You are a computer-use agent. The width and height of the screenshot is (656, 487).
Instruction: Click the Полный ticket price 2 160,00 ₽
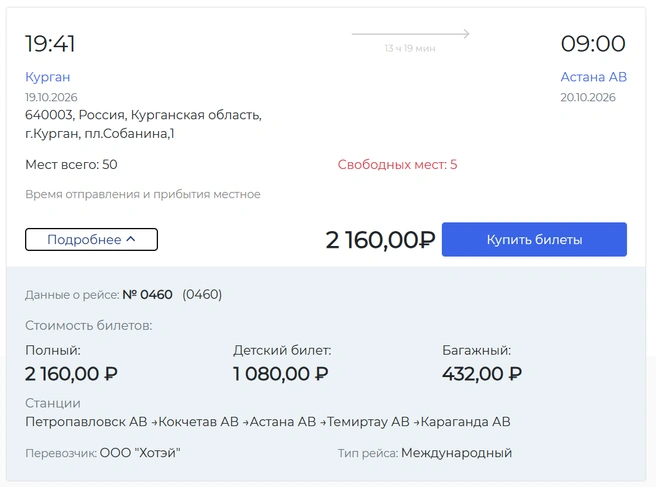[x=71, y=374]
